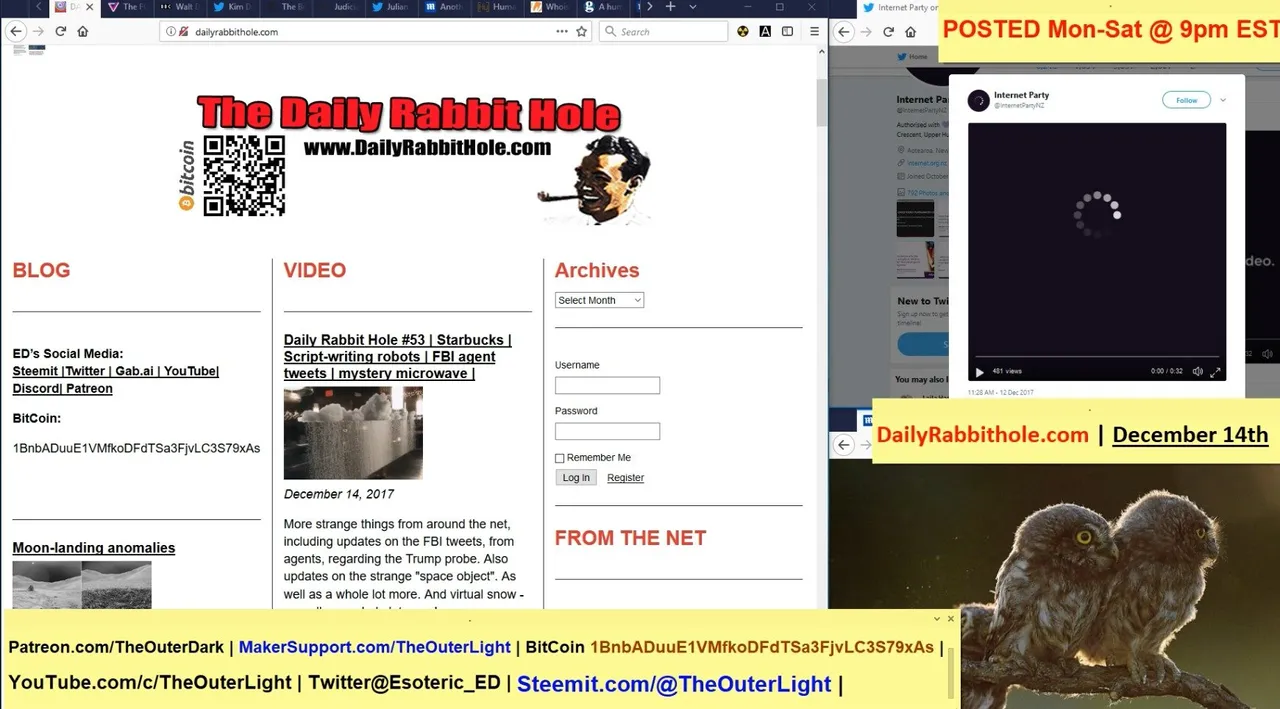Toggle the Remember Me checkbox
The image size is (1280, 709).
click(560, 458)
